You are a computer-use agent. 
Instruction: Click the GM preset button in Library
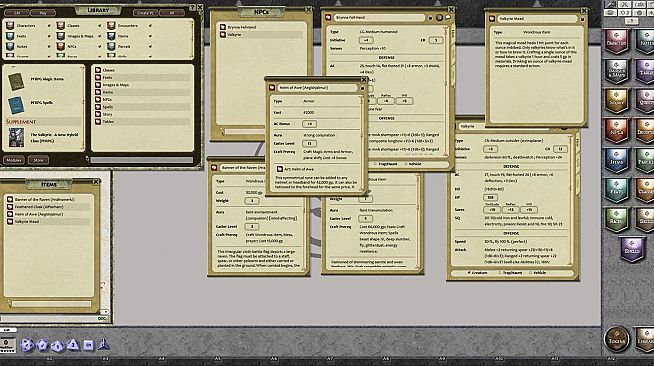click(x=17, y=13)
